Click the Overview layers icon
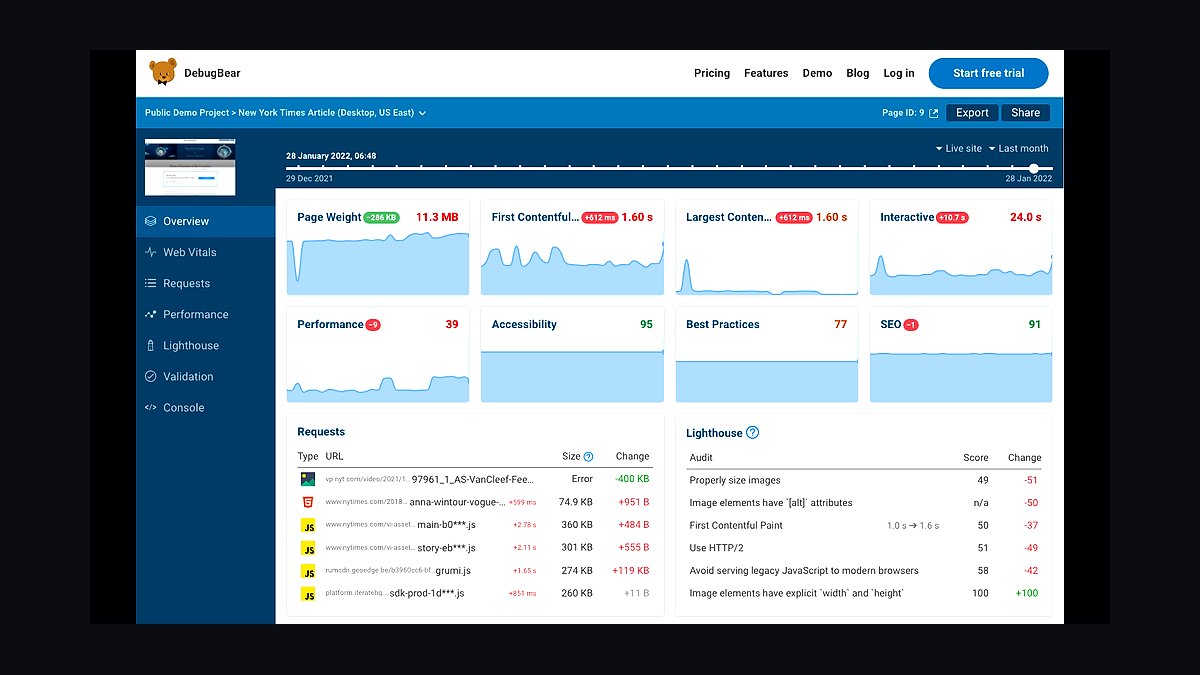The height and width of the screenshot is (675, 1200). tap(151, 221)
